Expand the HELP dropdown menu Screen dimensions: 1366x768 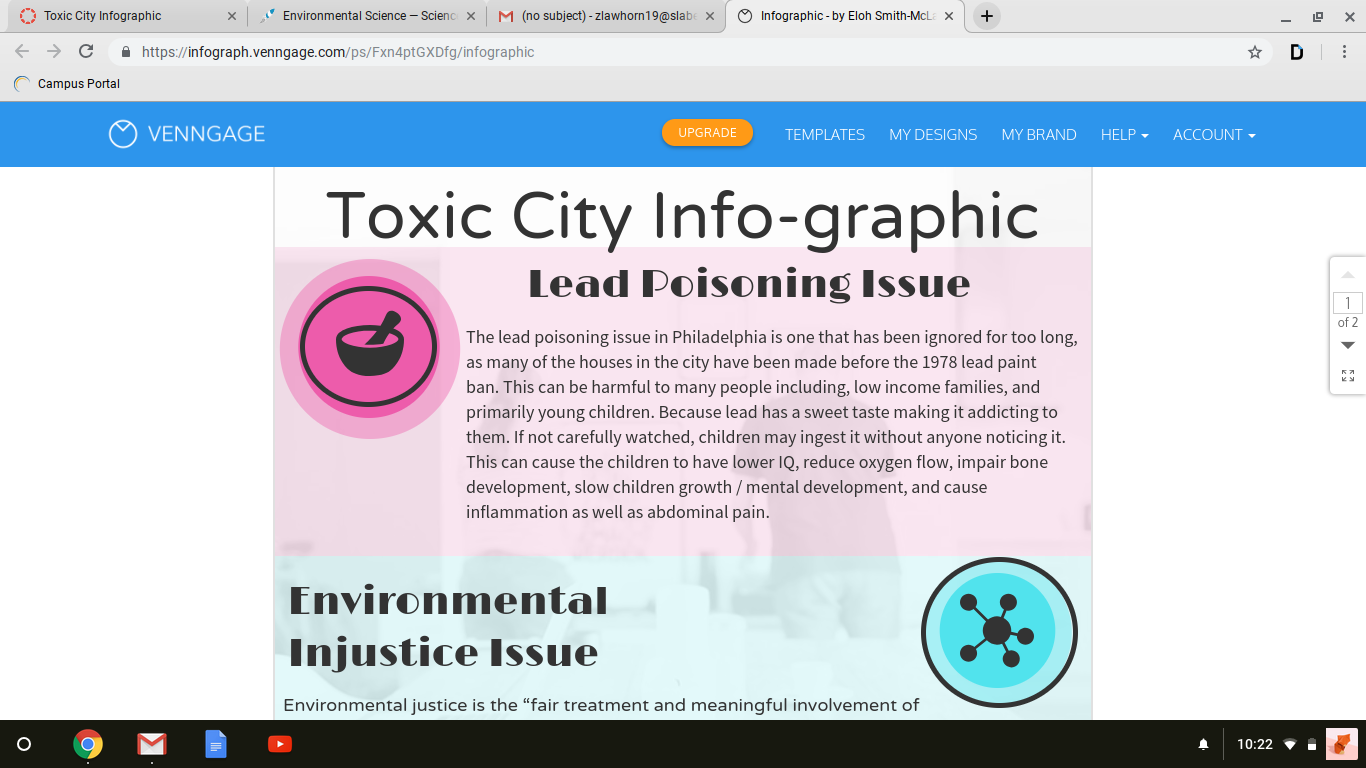pyautogui.click(x=1124, y=134)
